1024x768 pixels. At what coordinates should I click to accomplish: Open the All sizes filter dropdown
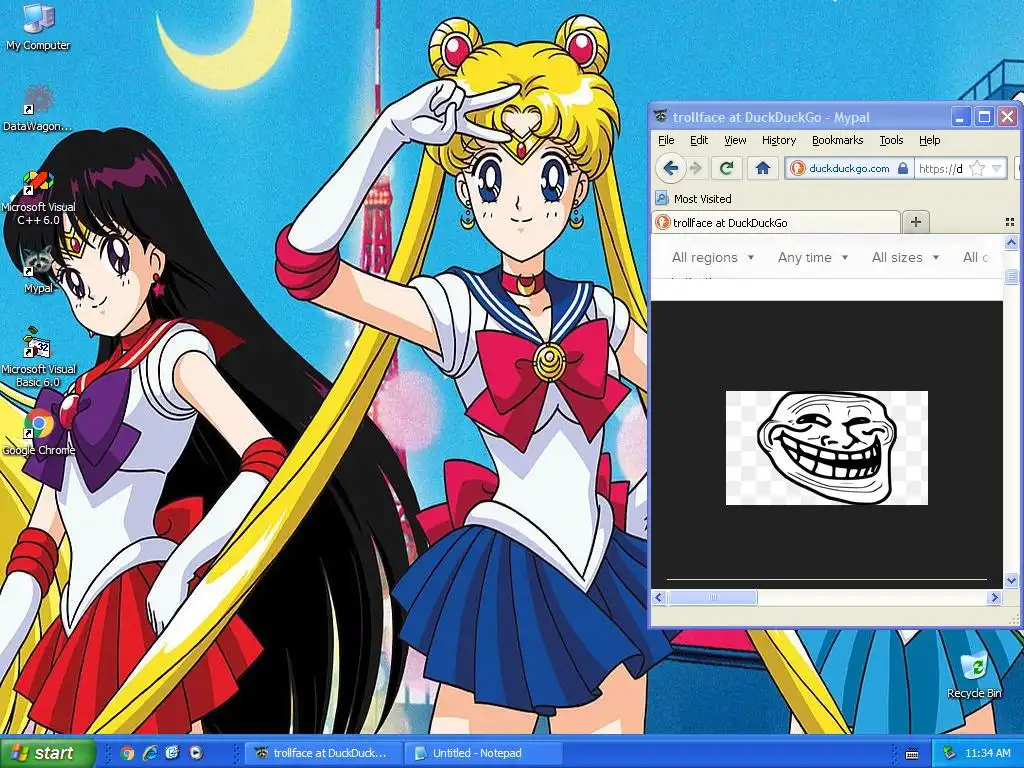click(x=906, y=257)
